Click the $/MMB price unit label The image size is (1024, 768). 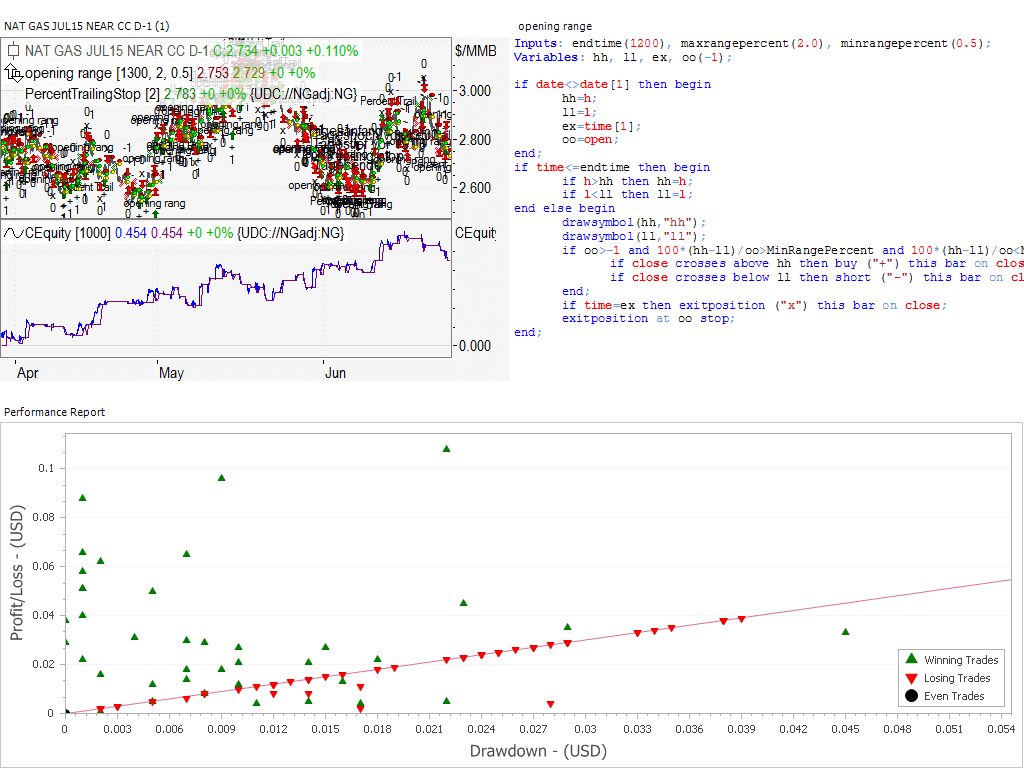475,51
